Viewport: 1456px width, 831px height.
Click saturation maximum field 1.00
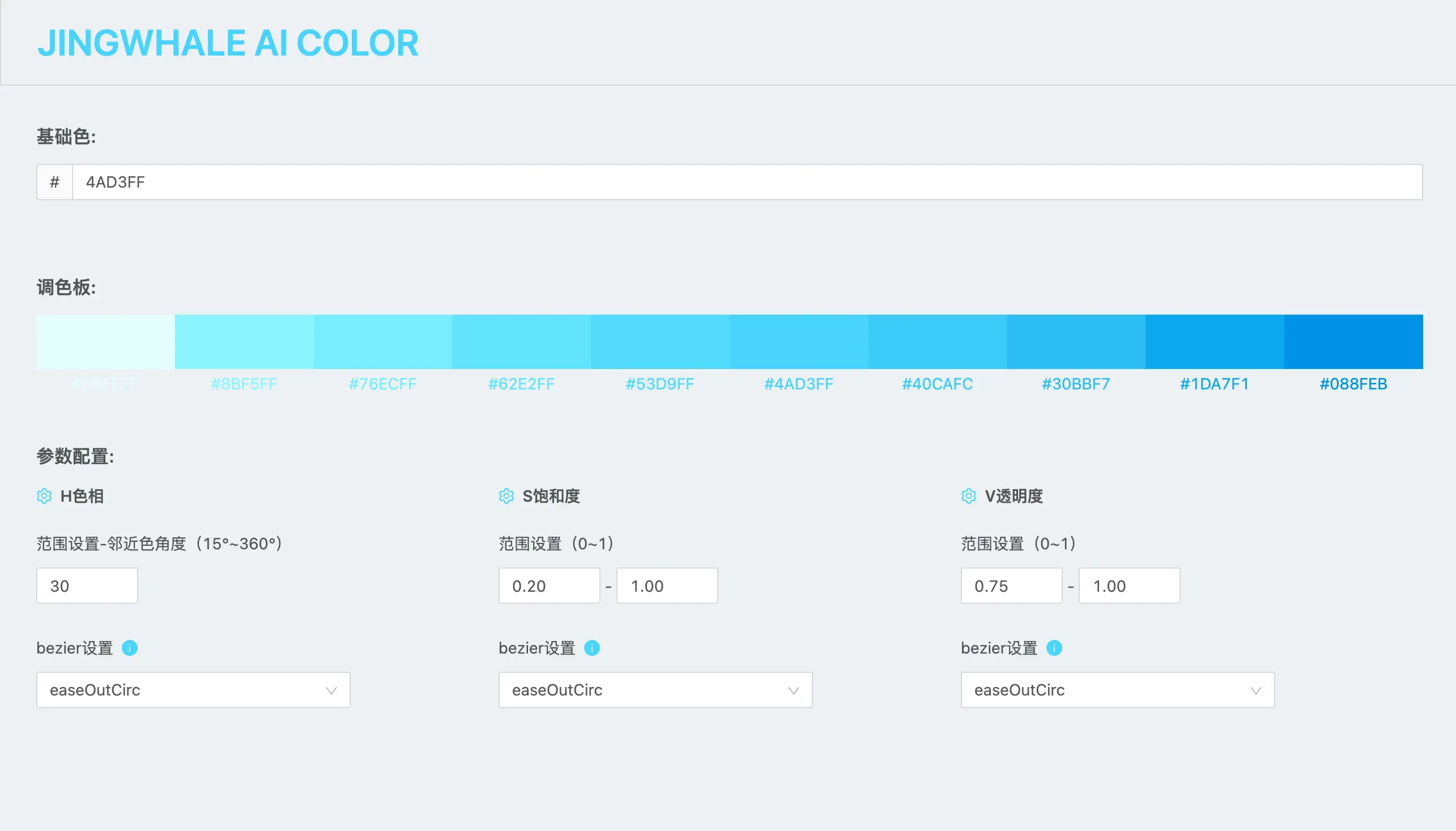click(x=666, y=586)
